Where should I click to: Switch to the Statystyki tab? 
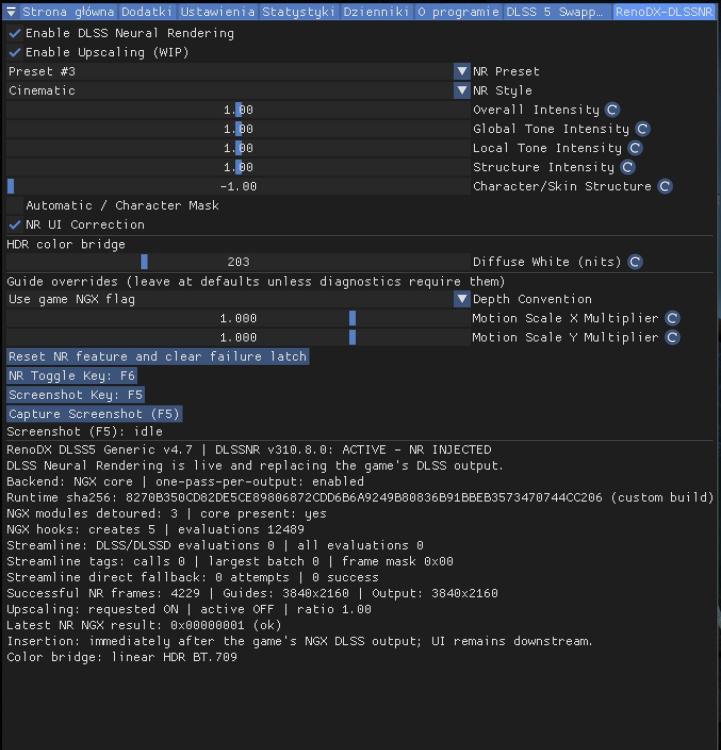tap(299, 12)
